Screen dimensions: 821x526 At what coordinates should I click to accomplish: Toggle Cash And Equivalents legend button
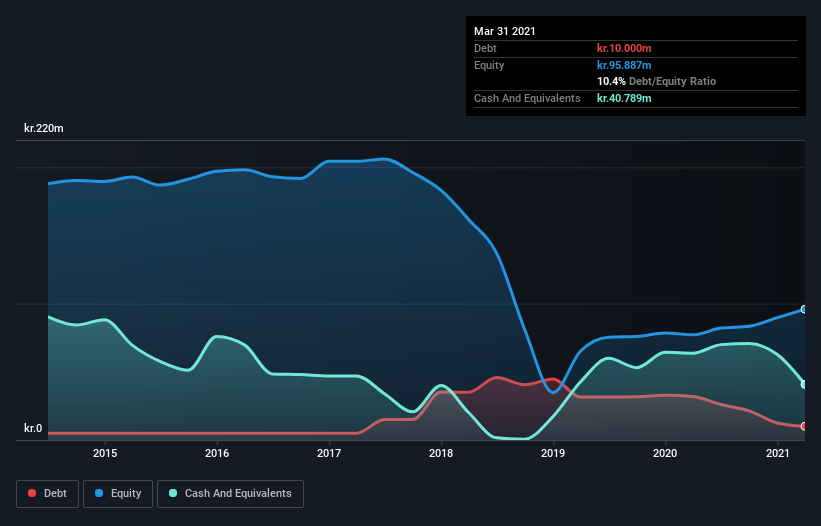point(230,494)
